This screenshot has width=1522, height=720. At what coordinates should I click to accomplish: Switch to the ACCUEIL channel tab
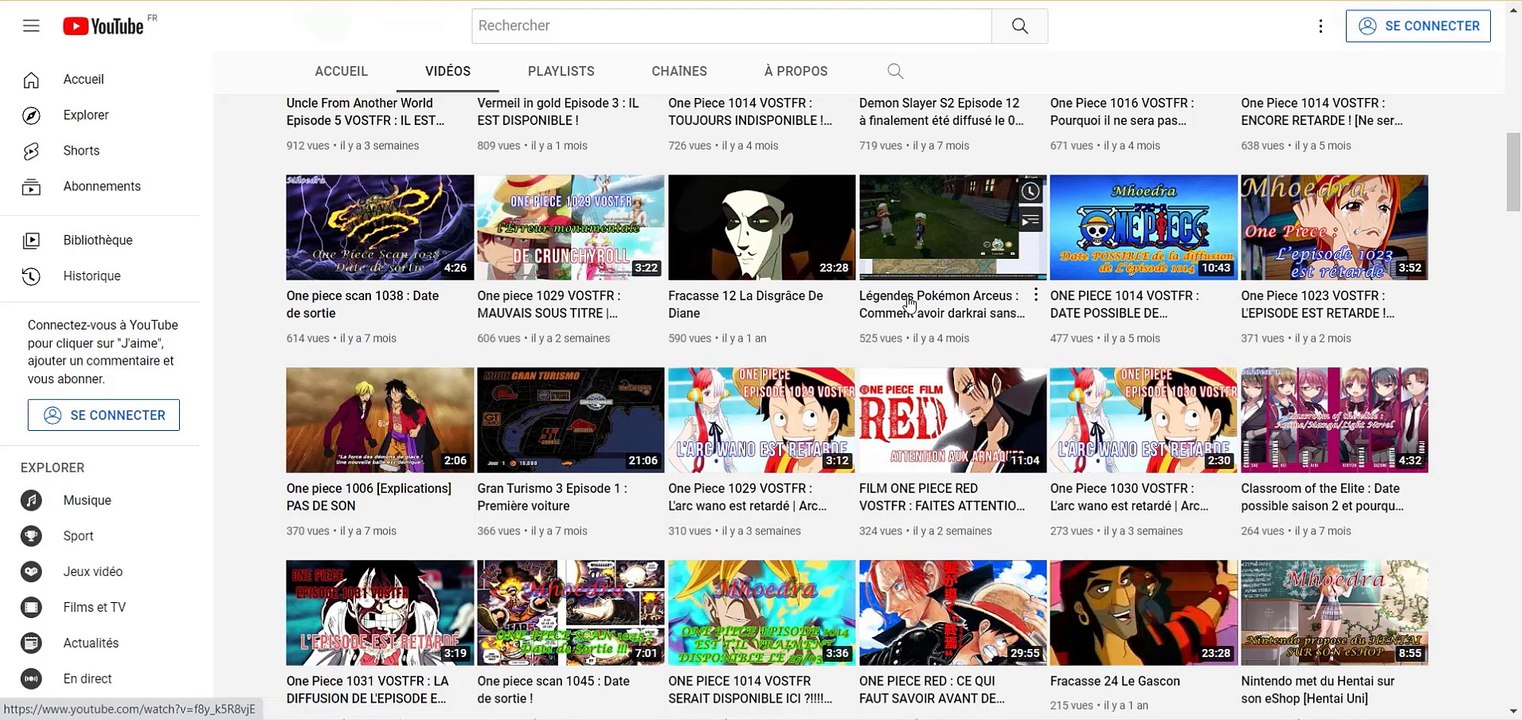341,71
